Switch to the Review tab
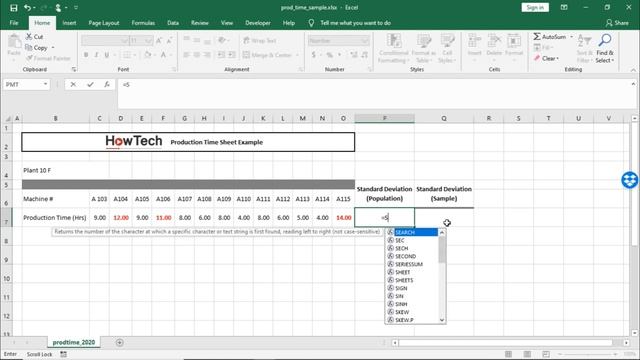The height and width of the screenshot is (360, 640). (x=200, y=23)
